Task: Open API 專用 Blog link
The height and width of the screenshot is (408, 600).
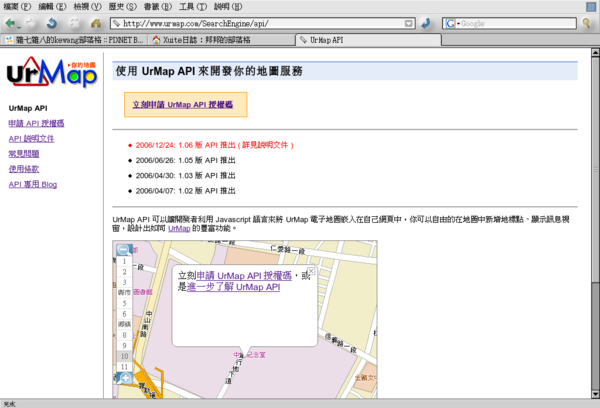Action: coord(33,184)
